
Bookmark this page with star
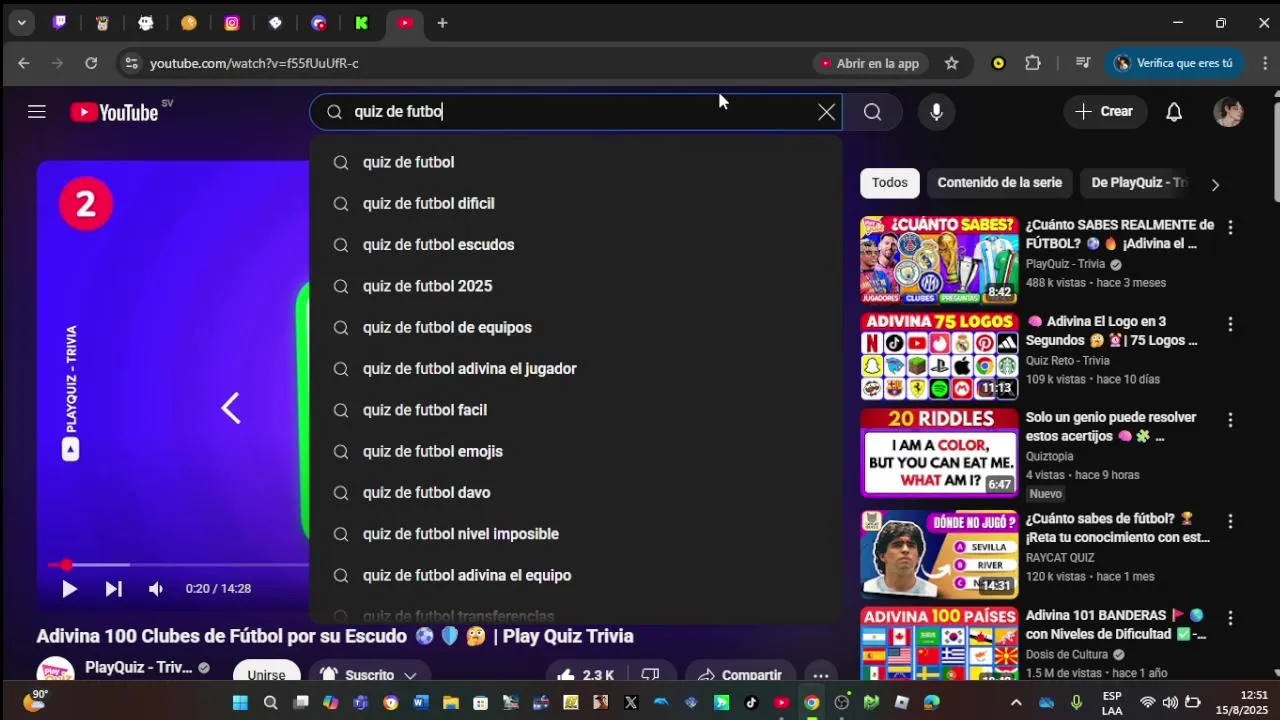(951, 63)
